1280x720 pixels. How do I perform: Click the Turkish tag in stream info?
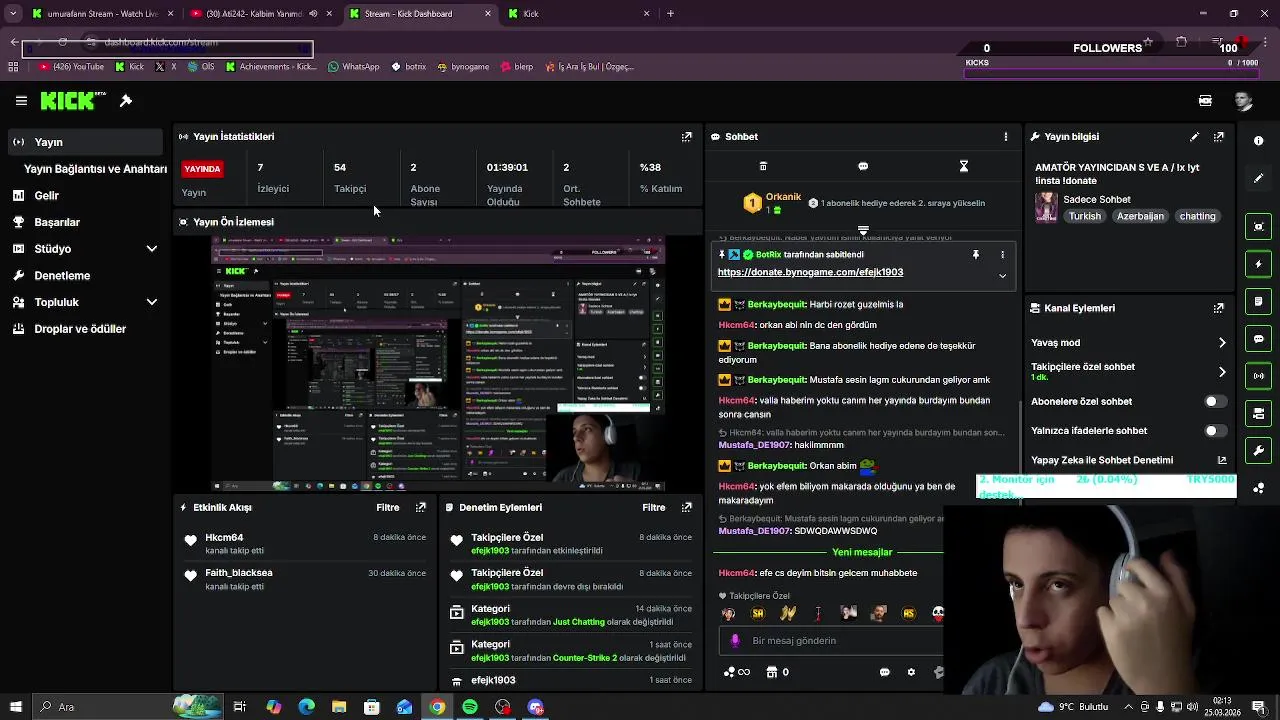1084,216
